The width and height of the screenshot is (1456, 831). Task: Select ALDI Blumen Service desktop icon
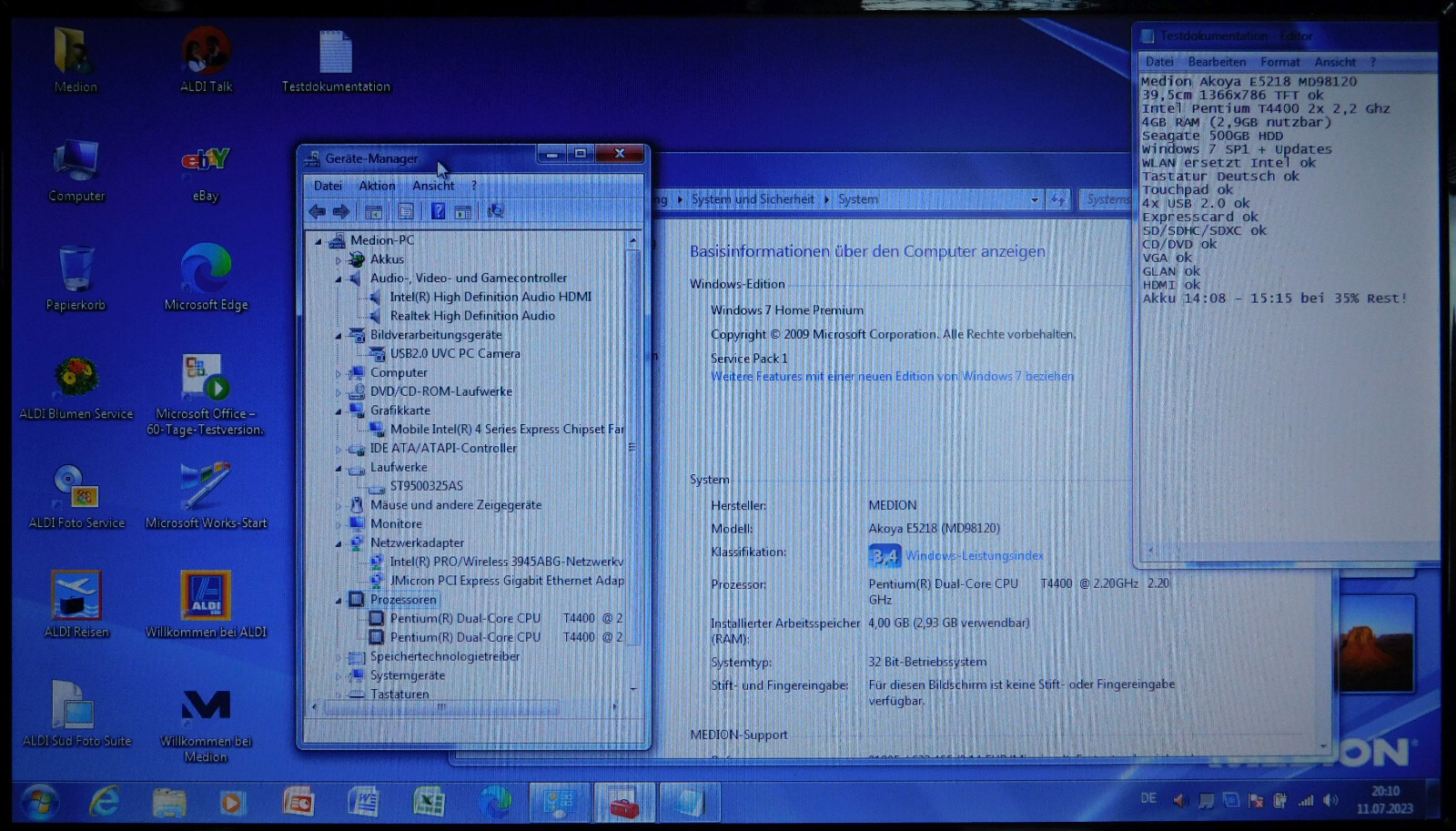pos(76,389)
